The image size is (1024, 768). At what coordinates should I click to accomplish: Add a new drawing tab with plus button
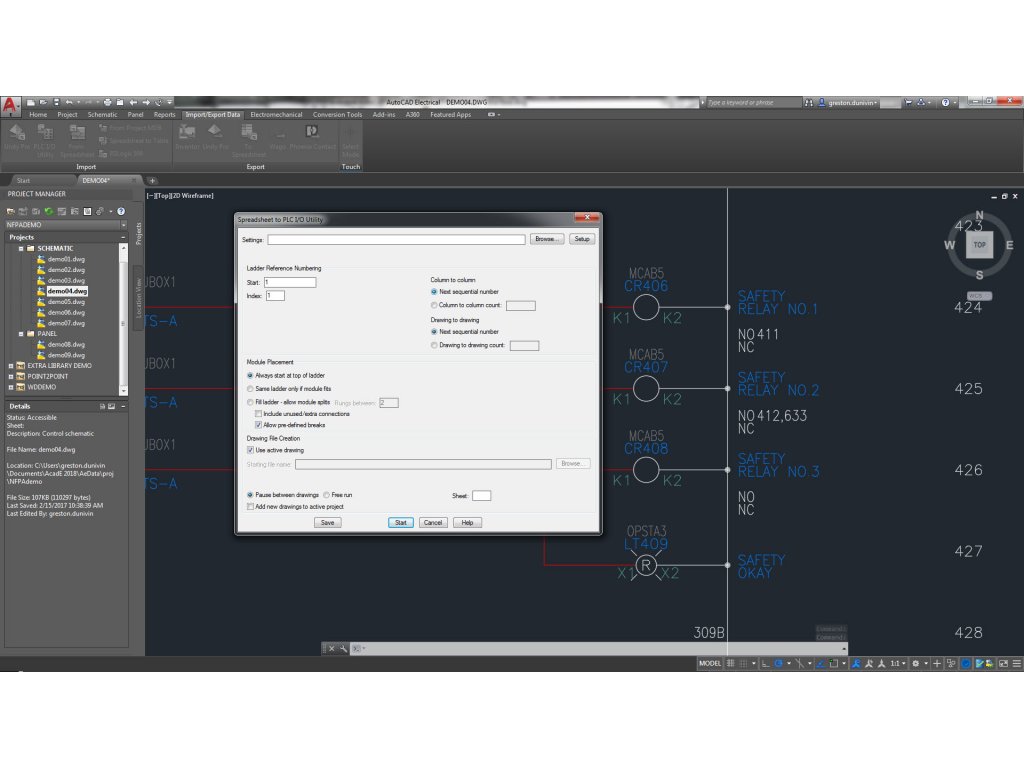click(x=152, y=181)
